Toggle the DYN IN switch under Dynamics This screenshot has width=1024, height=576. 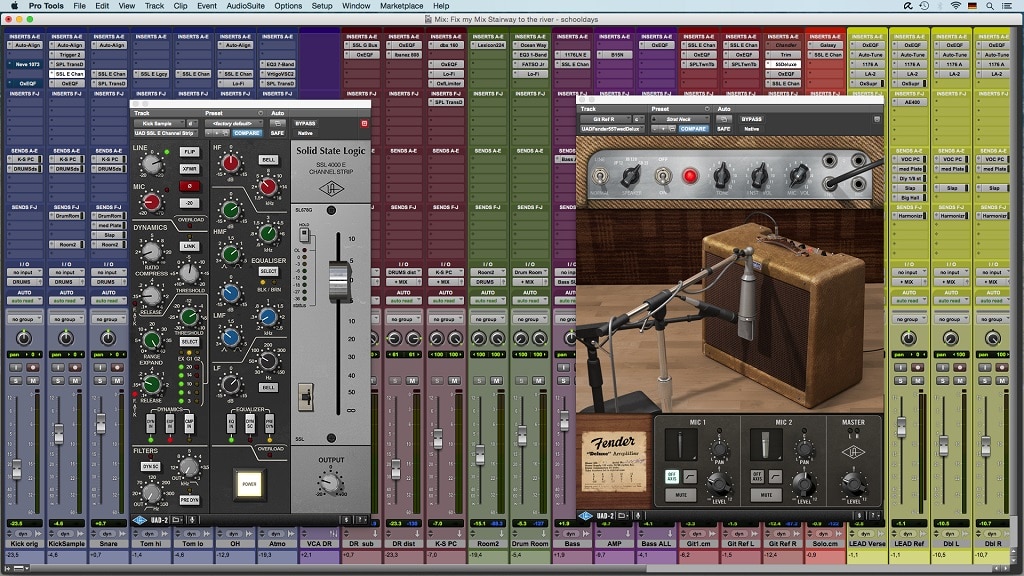coord(150,424)
